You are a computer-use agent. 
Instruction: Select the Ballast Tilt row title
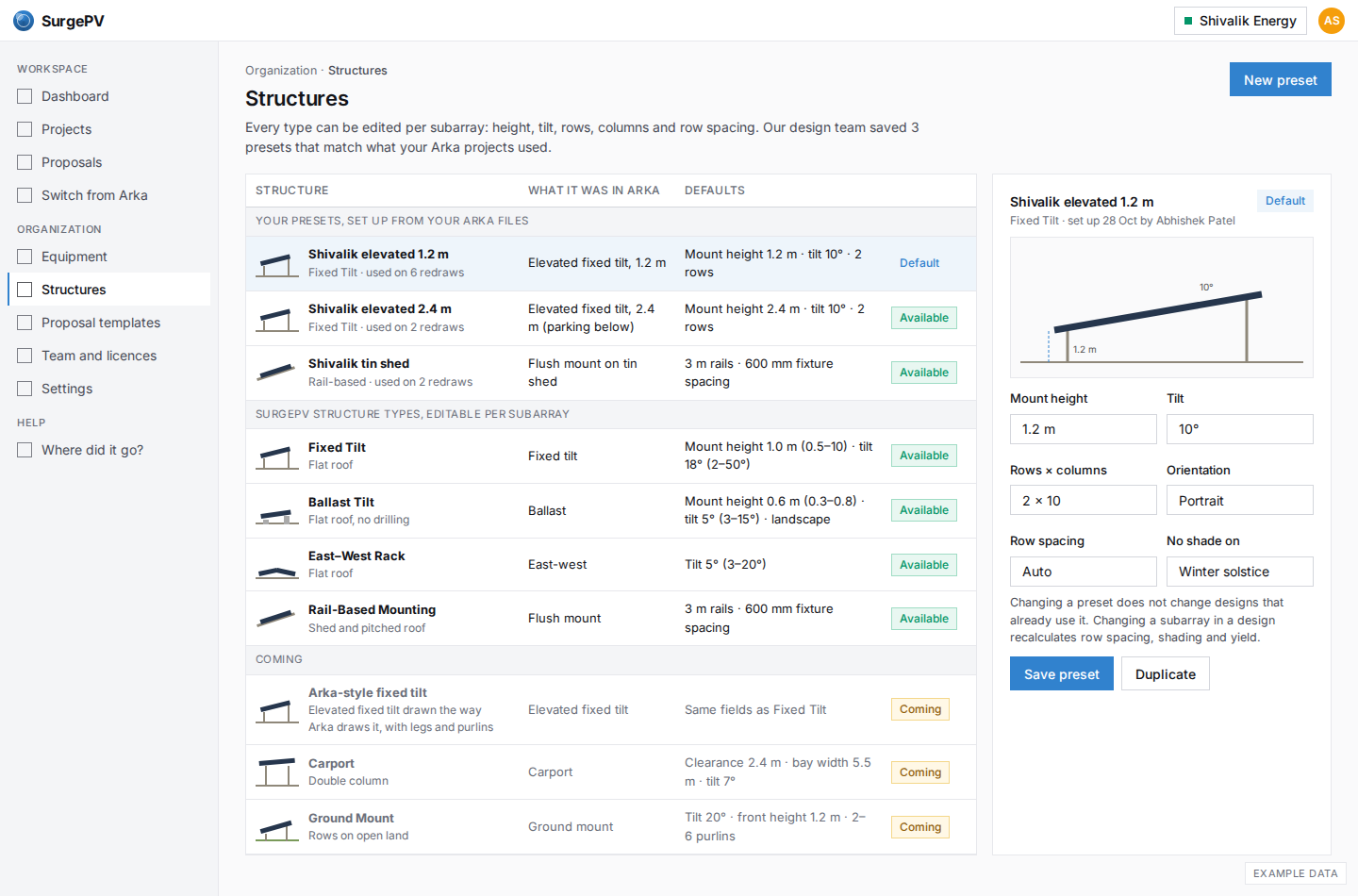[x=341, y=502]
